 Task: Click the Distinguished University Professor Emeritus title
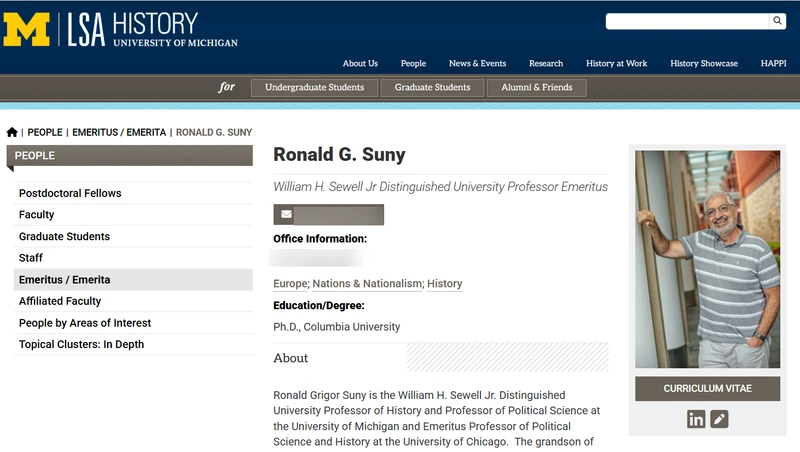440,187
